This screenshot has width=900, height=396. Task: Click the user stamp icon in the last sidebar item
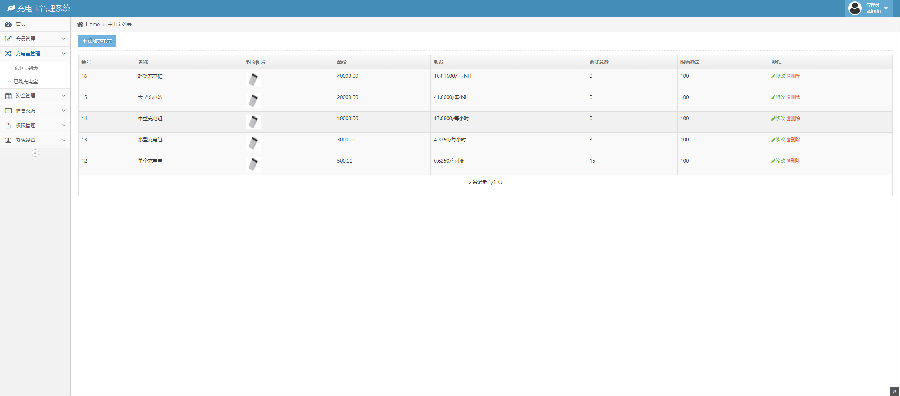coord(9,139)
